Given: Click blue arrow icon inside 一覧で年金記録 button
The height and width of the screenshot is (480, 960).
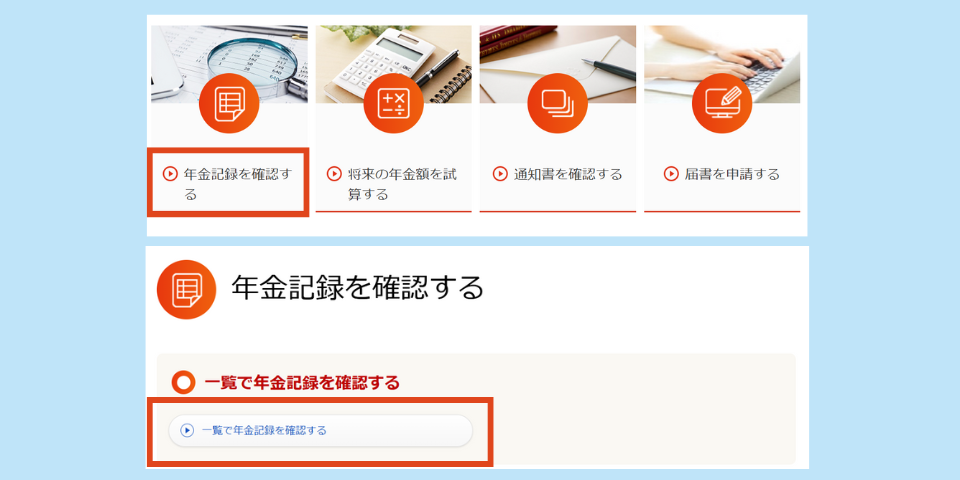Looking at the screenshot, I should click(x=187, y=430).
